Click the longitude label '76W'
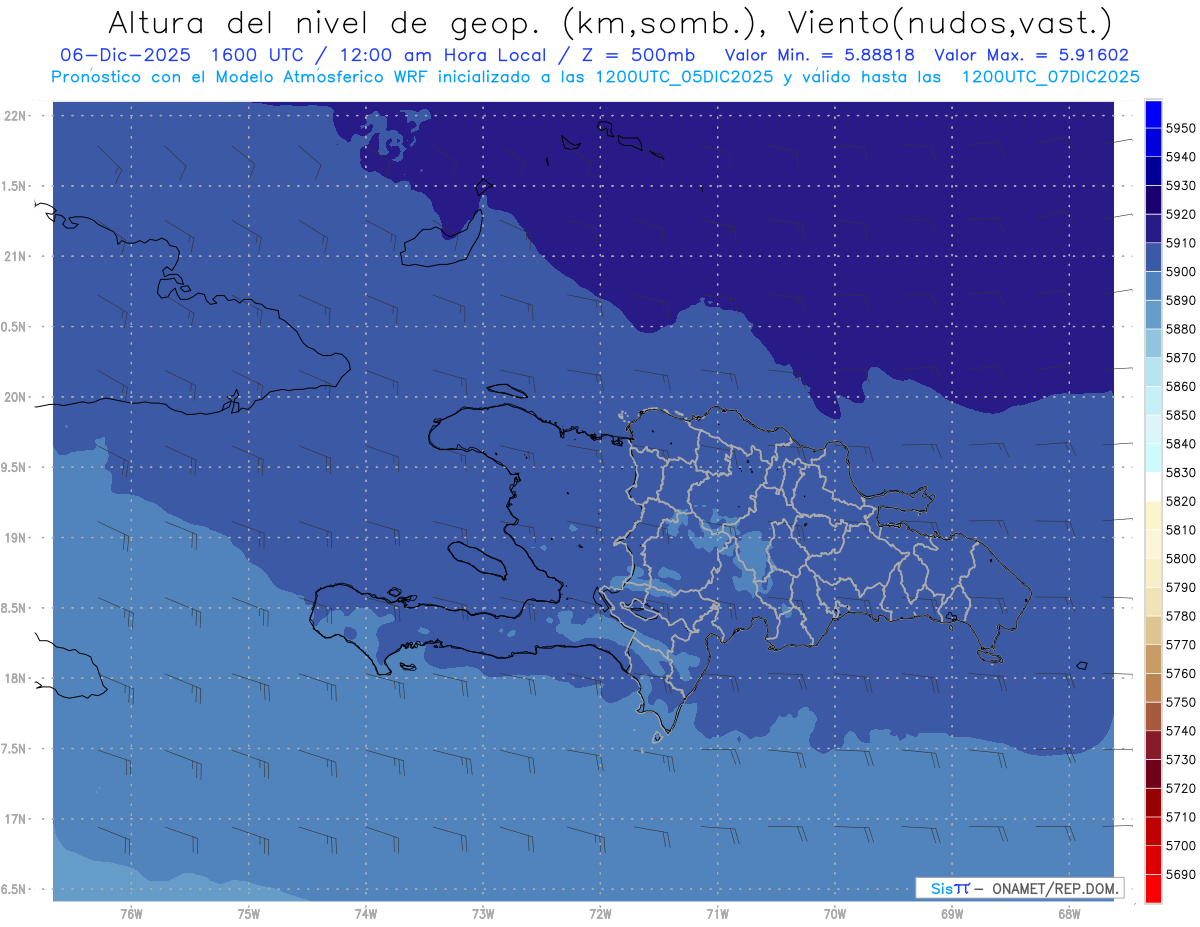The image size is (1200, 927). pos(131,913)
